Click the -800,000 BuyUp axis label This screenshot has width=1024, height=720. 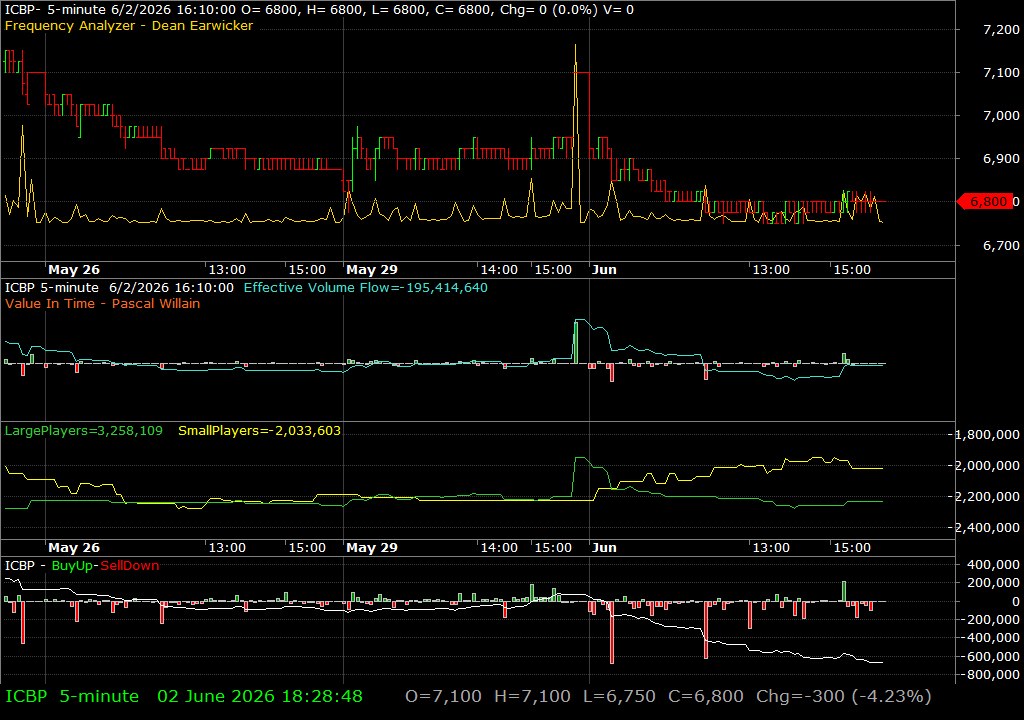pos(990,675)
